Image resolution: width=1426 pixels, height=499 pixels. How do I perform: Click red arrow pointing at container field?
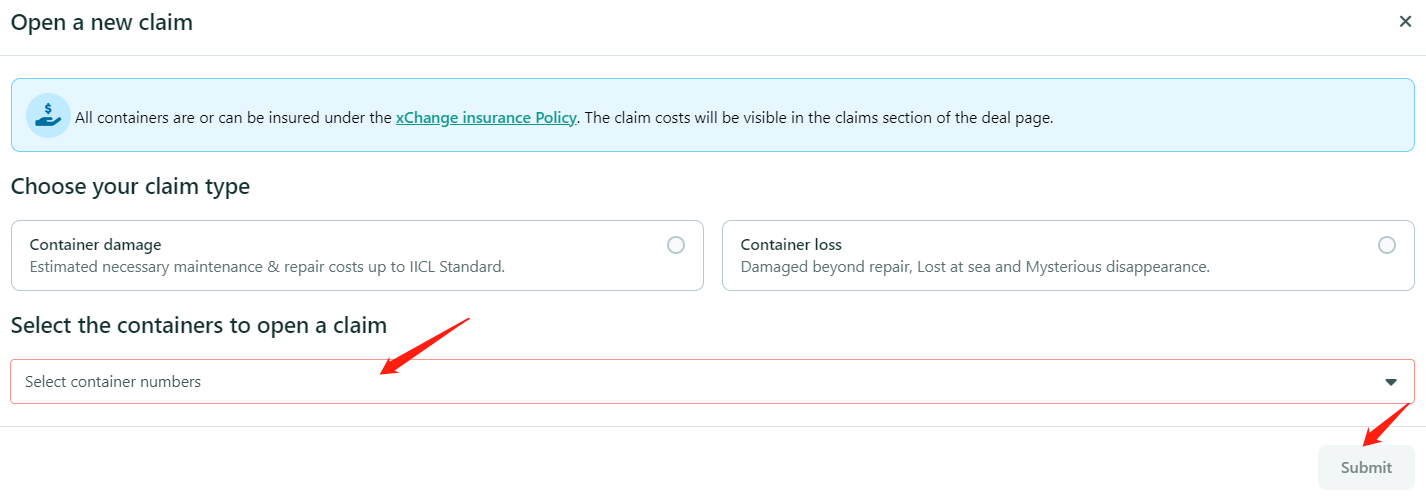point(425,345)
